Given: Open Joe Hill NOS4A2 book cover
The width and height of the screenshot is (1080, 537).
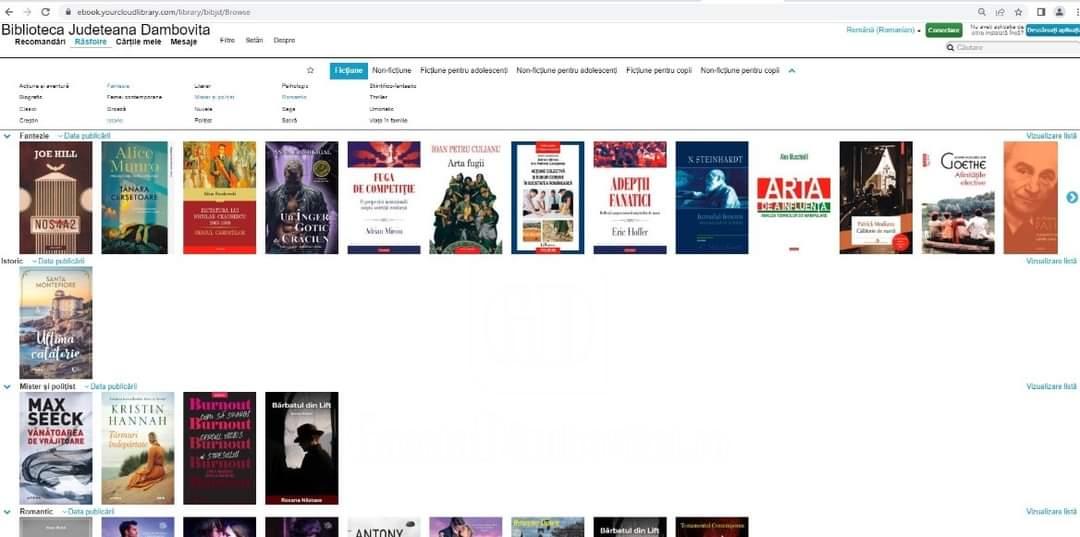Looking at the screenshot, I should [x=56, y=198].
